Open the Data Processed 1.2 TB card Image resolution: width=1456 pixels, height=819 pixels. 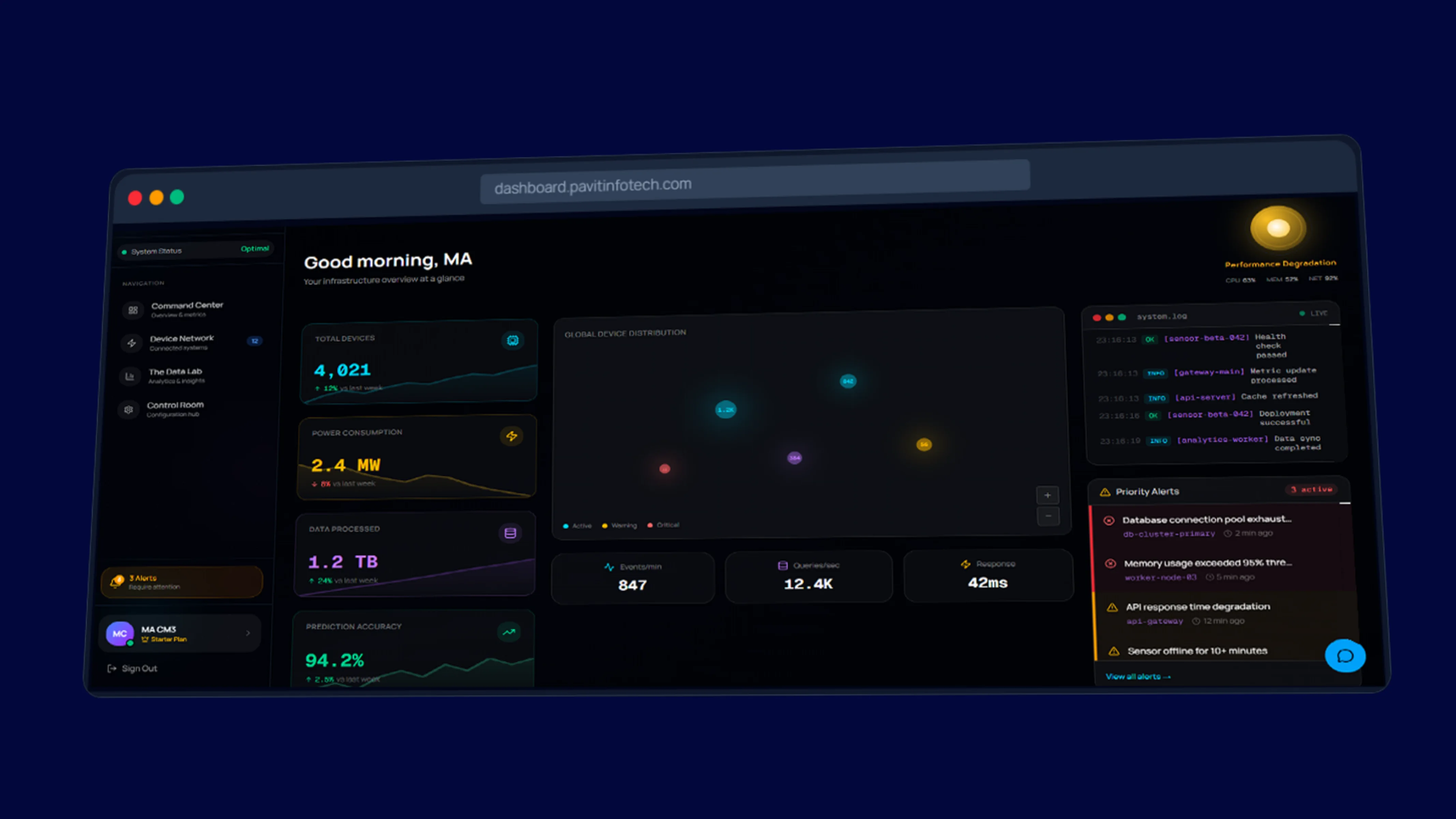(x=415, y=554)
